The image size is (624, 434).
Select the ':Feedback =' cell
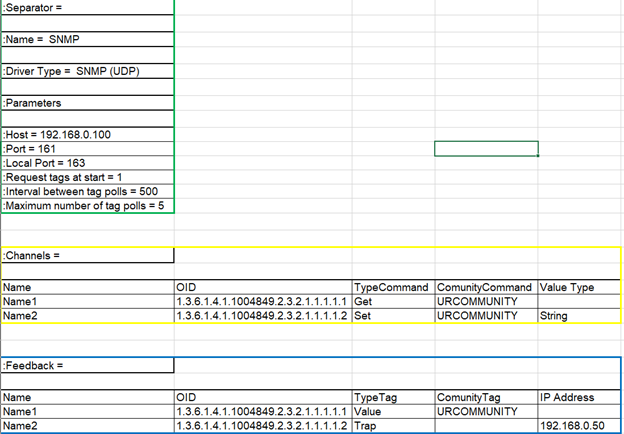pos(88,366)
